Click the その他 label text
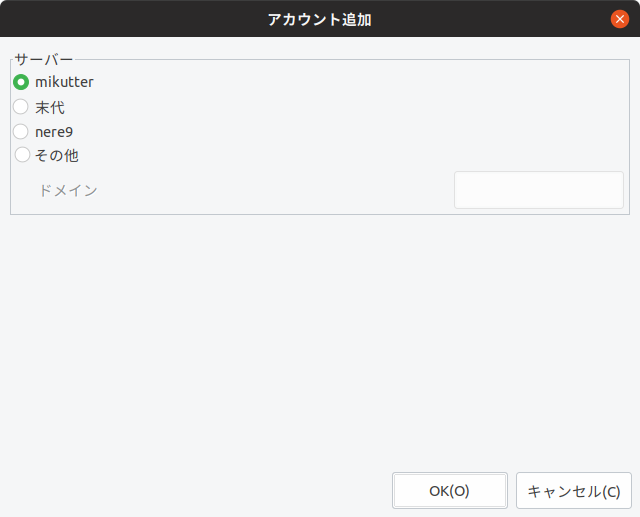The image size is (640, 517). pos(57,155)
